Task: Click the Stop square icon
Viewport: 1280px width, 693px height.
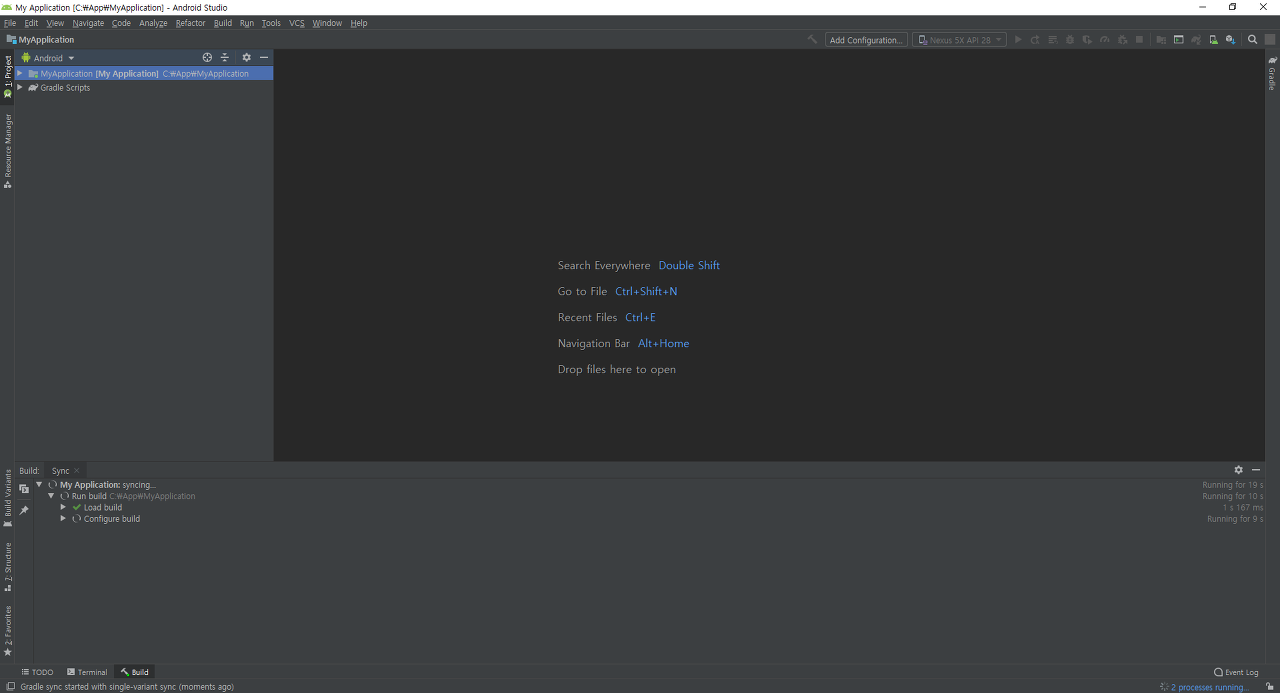Action: pos(1139,40)
